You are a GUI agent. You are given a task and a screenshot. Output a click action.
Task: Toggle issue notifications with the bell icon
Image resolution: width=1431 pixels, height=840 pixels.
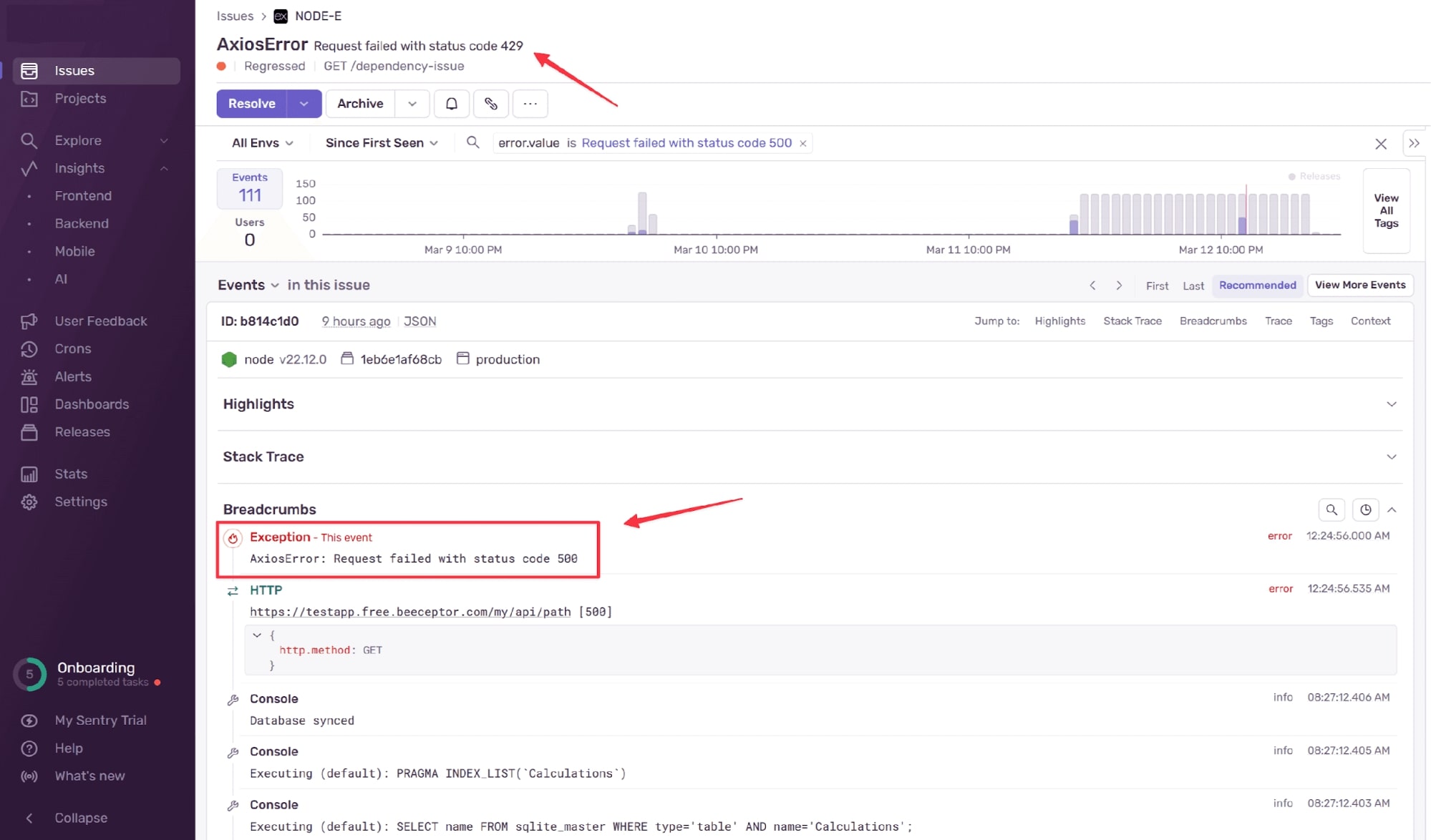point(451,104)
